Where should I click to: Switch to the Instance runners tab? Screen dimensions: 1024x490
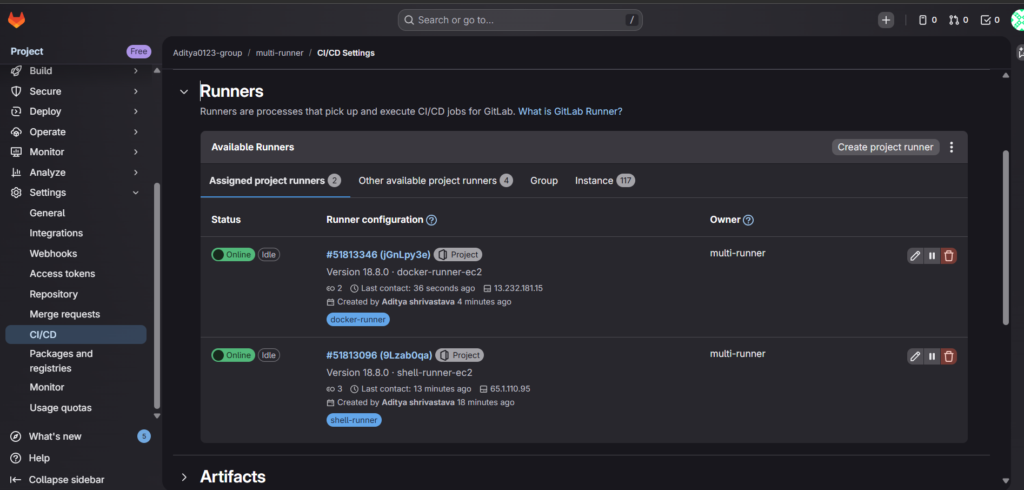click(x=594, y=181)
